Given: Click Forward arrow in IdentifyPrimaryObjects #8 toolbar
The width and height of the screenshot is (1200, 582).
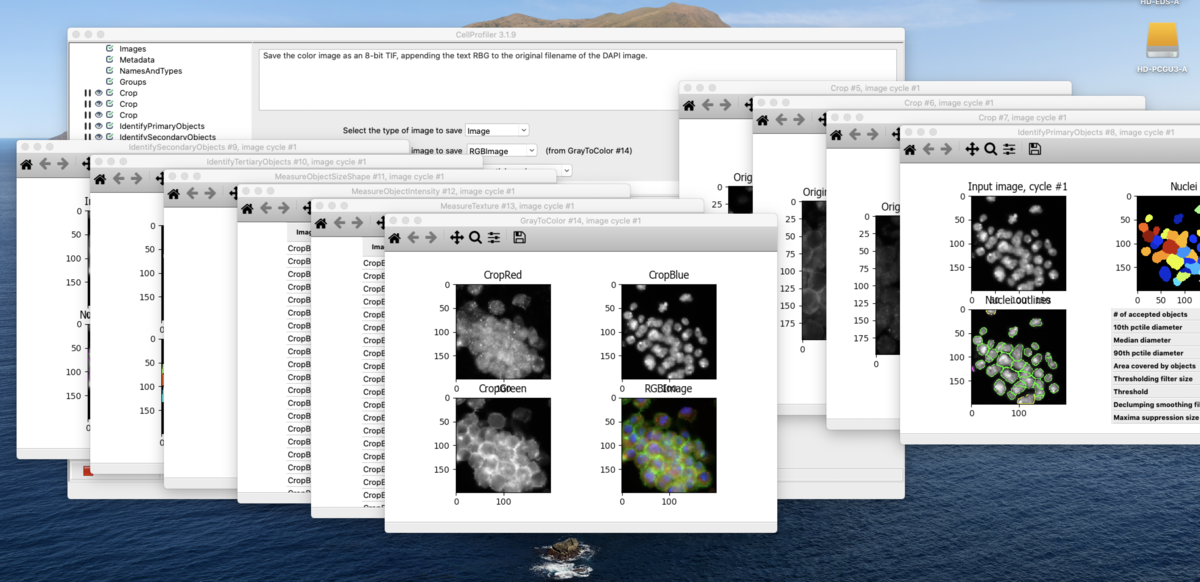Looking at the screenshot, I should 946,149.
